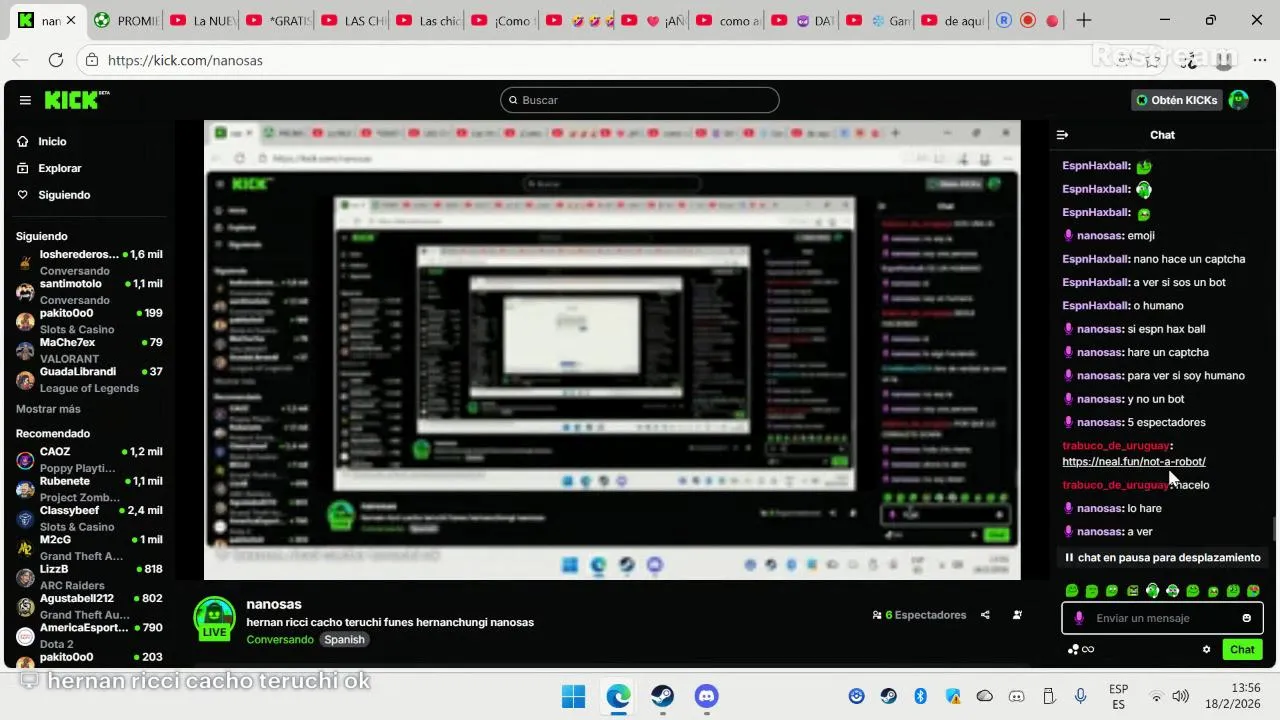
Task: Open the Edge three-dot settings menu
Action: tap(1258, 60)
